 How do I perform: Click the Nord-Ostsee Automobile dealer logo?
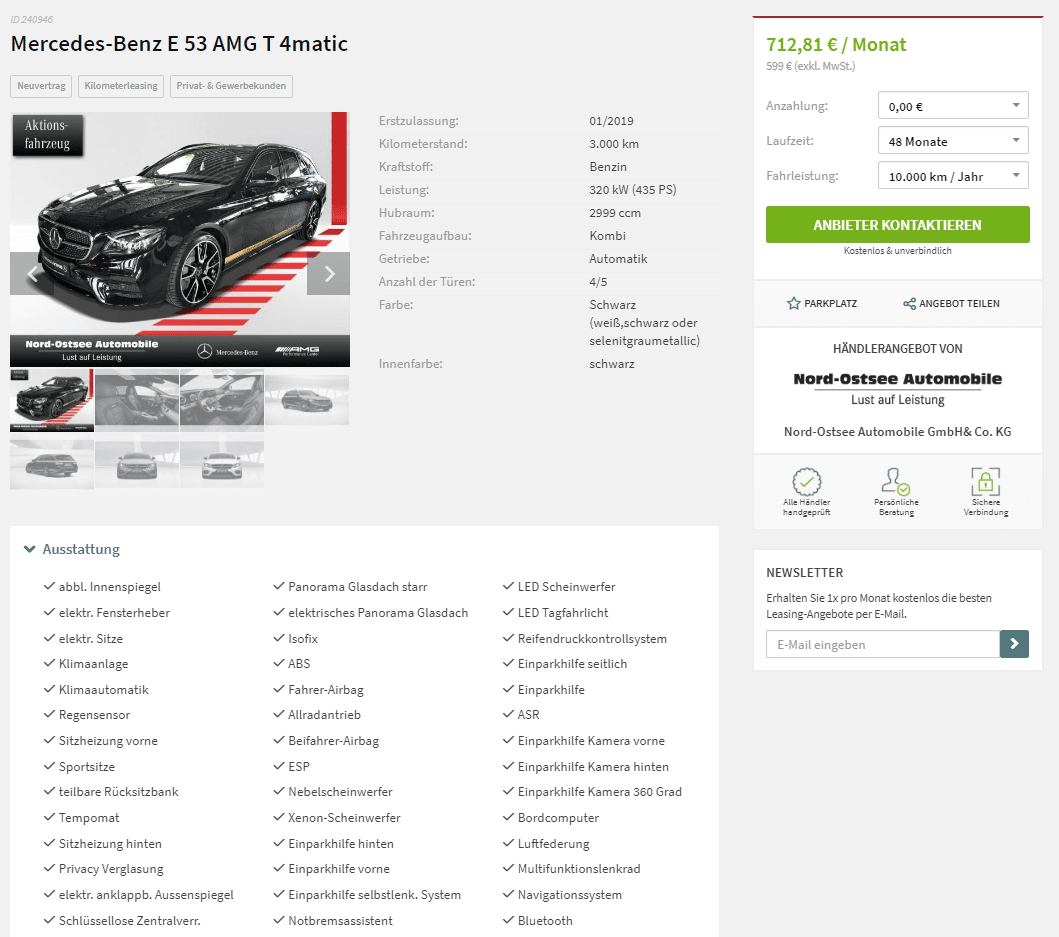898,388
